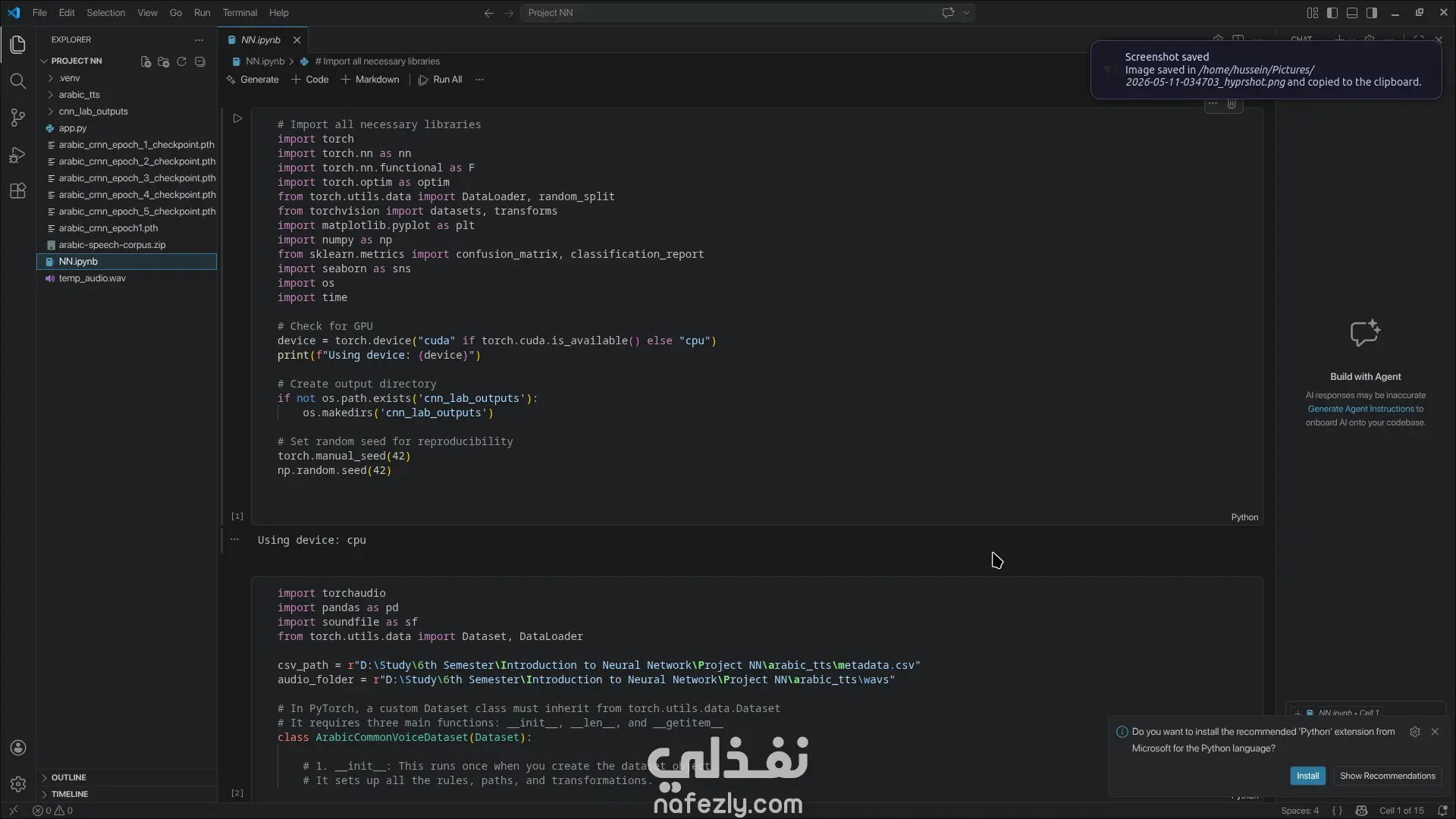Open the View menu
The height and width of the screenshot is (819, 1456).
click(147, 13)
